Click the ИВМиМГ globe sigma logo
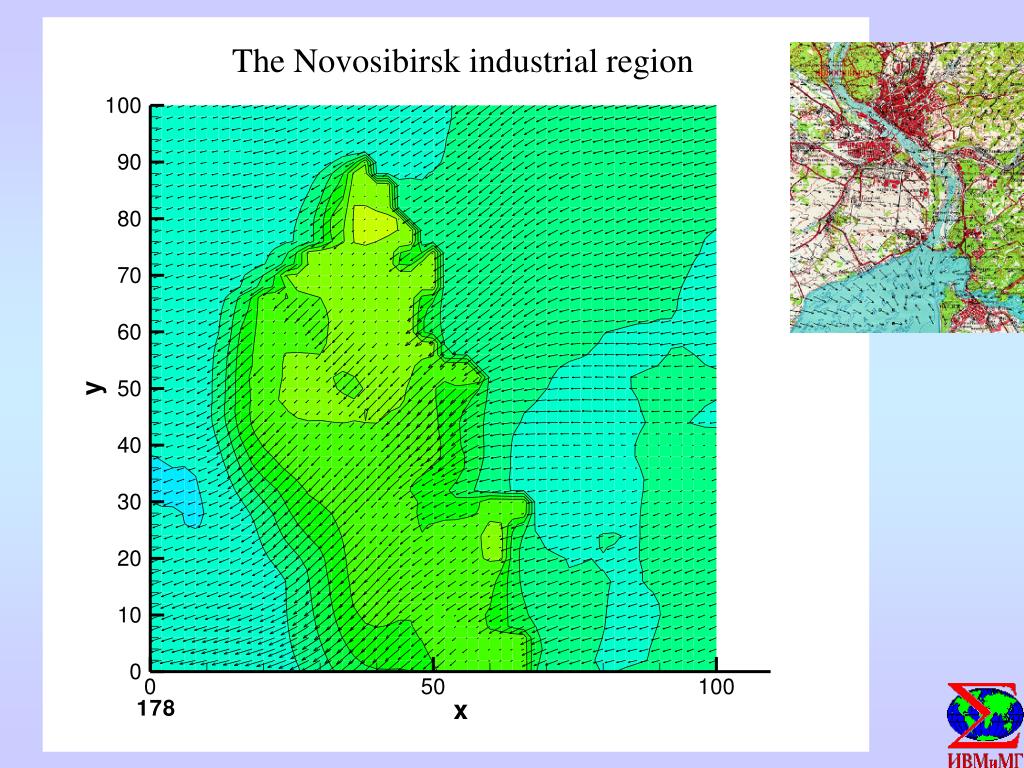 (985, 716)
